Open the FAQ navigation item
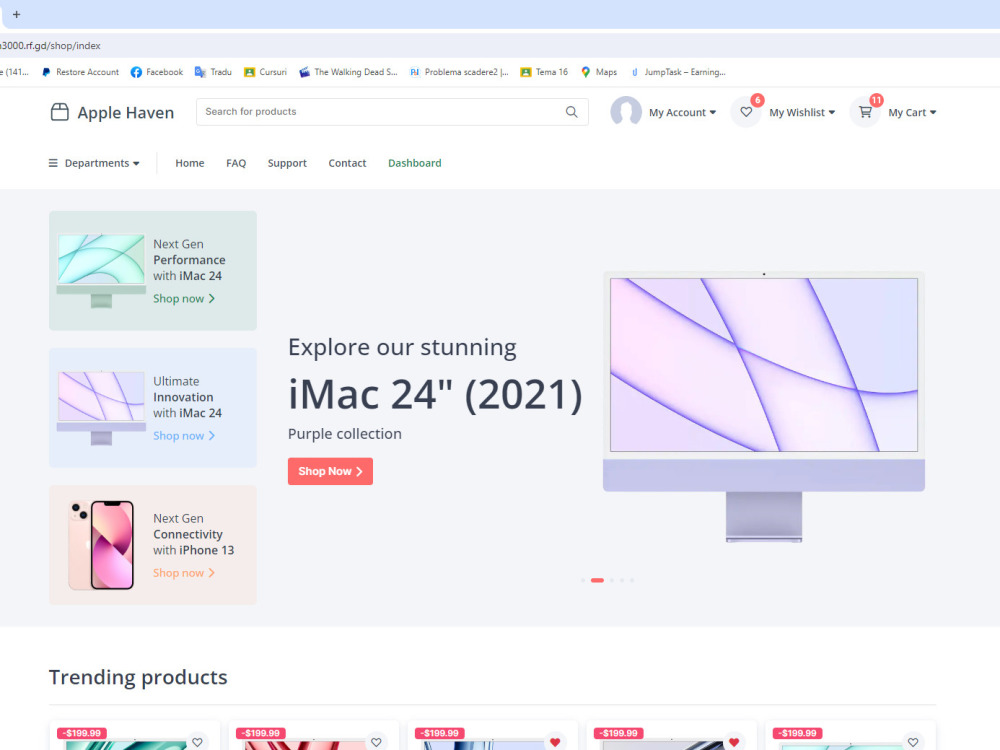The height and width of the screenshot is (750, 1000). [x=236, y=163]
